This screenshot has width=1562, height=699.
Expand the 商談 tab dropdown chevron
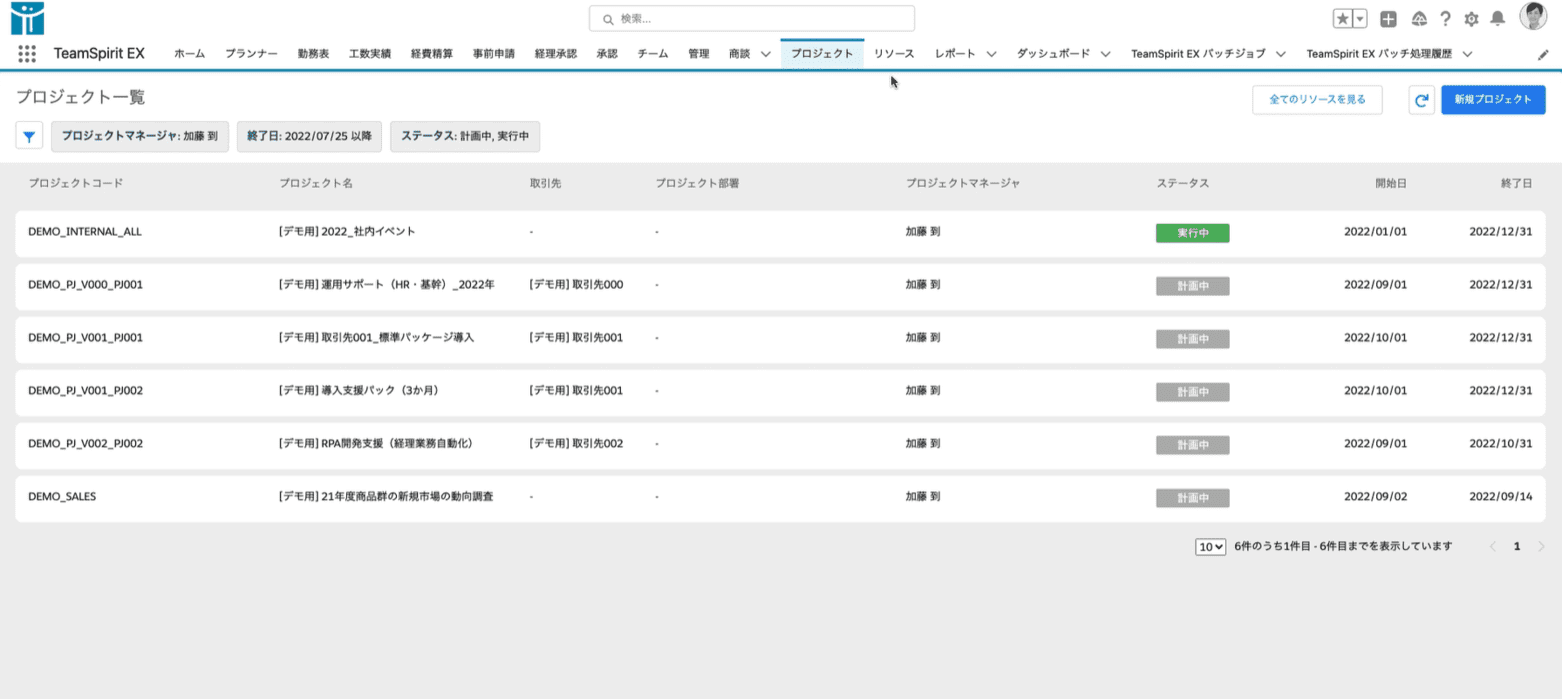point(765,54)
